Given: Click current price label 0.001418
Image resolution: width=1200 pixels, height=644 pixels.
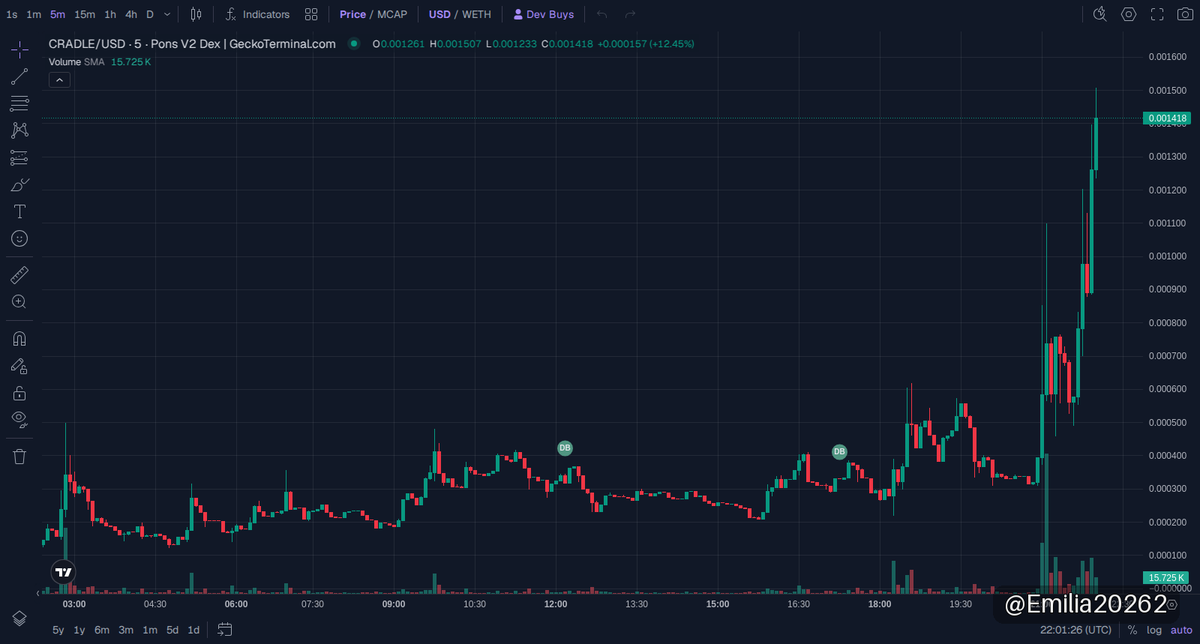Looking at the screenshot, I should coord(1167,118).
